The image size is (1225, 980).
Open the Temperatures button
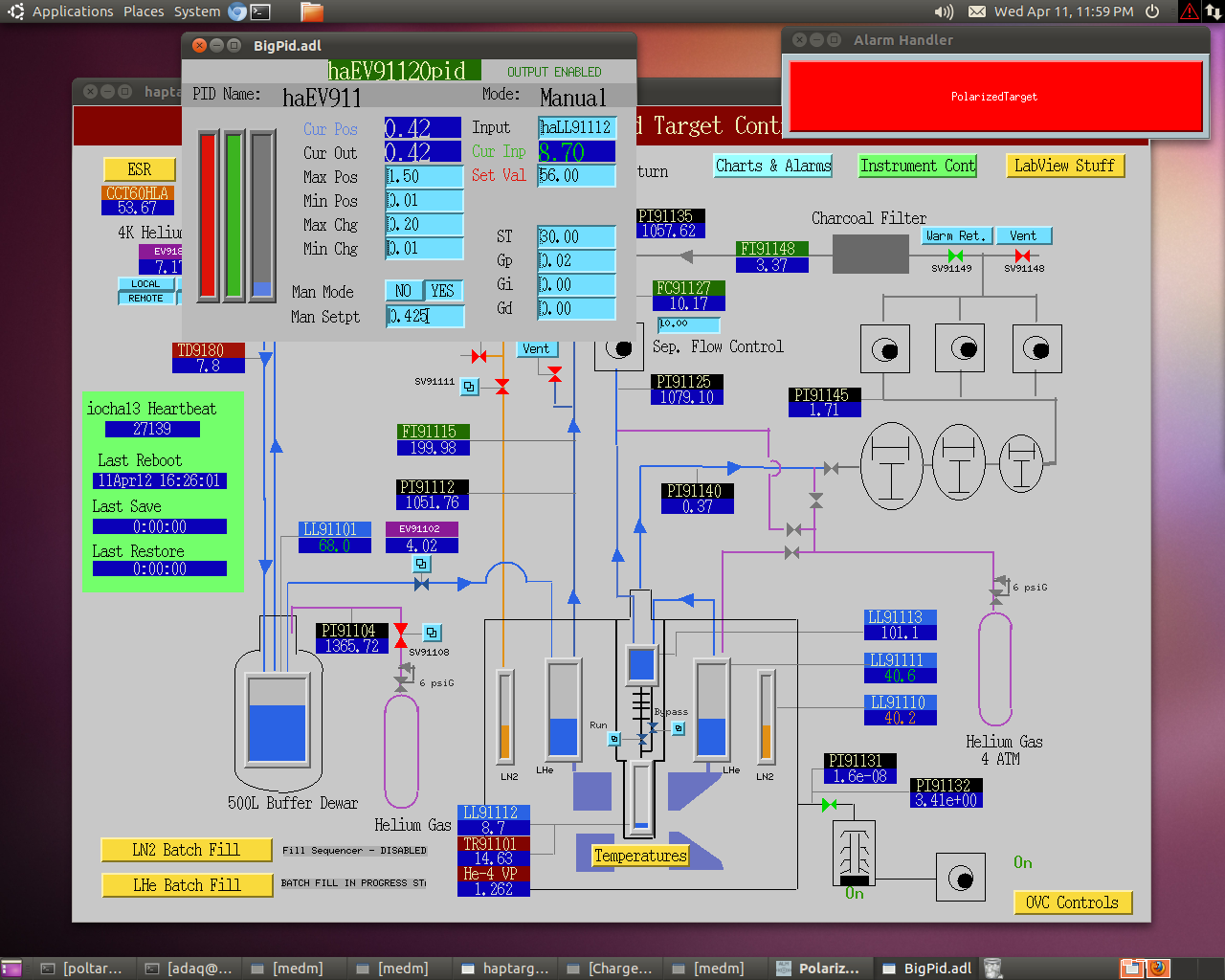point(640,856)
